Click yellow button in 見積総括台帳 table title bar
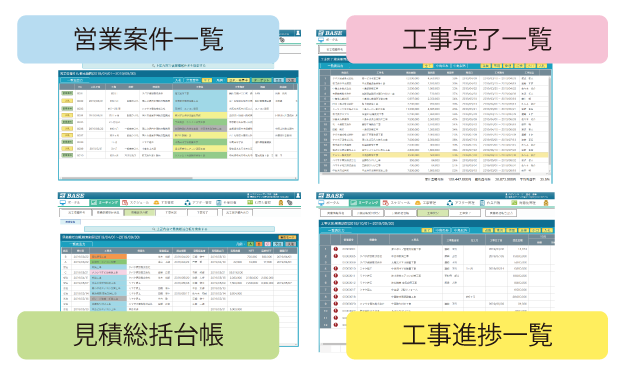The height and width of the screenshot is (372, 625). click(287, 238)
